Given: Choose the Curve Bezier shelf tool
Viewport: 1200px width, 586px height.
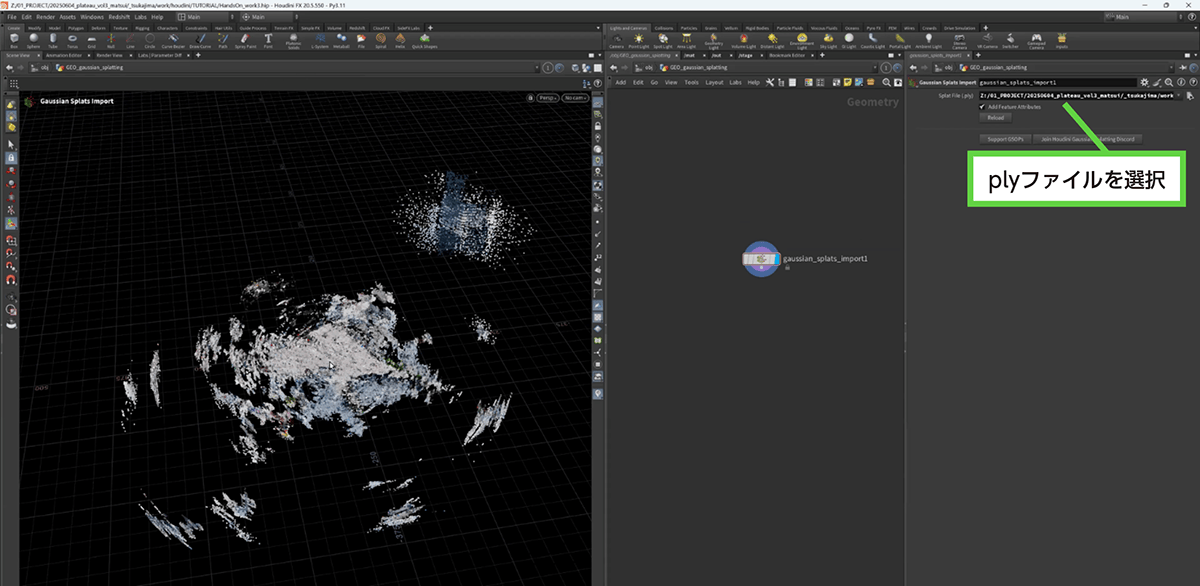Looking at the screenshot, I should coord(172,40).
